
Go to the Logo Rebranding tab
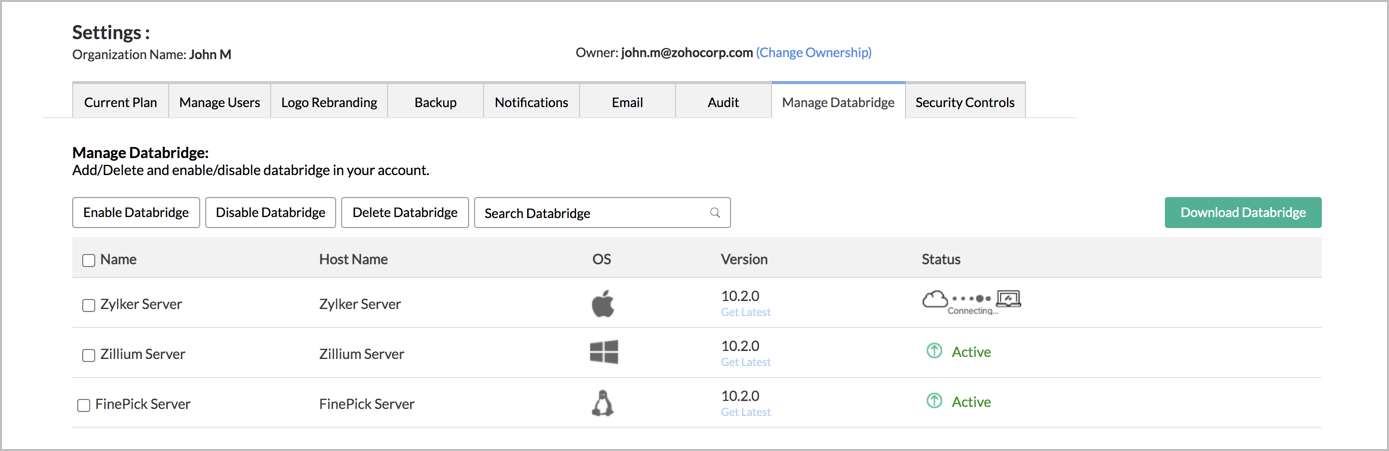tap(329, 102)
